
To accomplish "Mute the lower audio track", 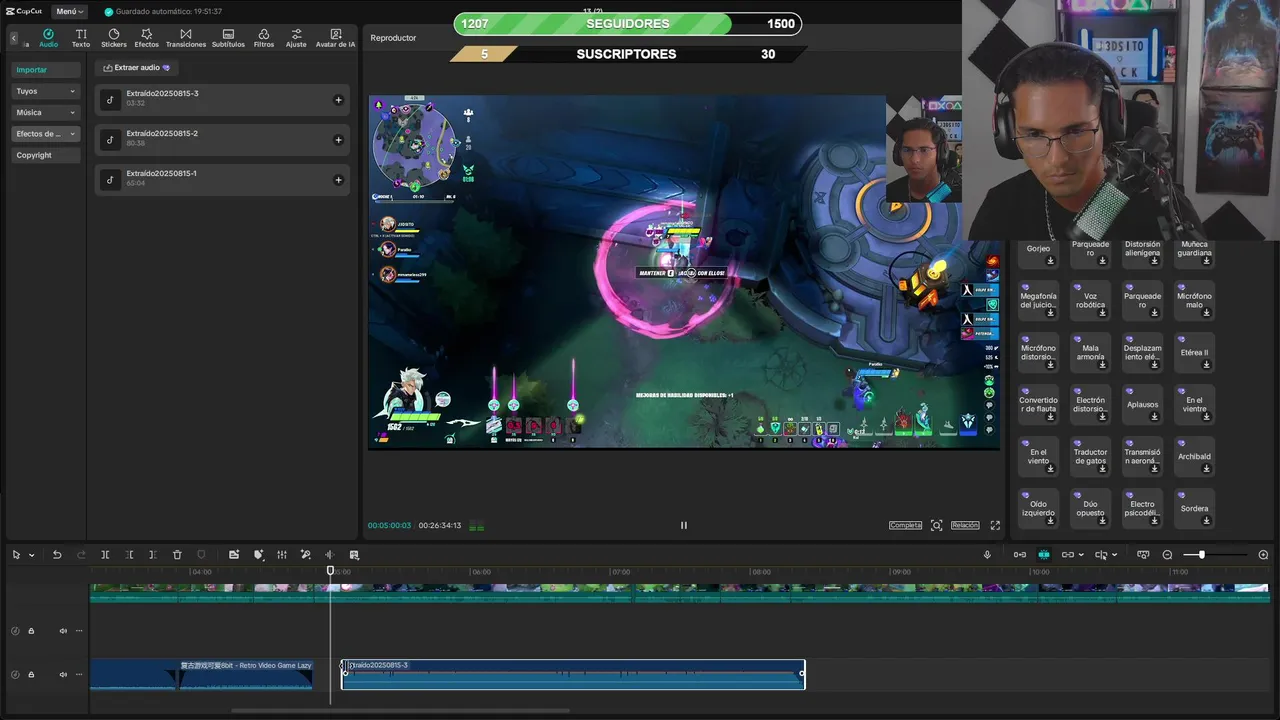I will [63, 675].
